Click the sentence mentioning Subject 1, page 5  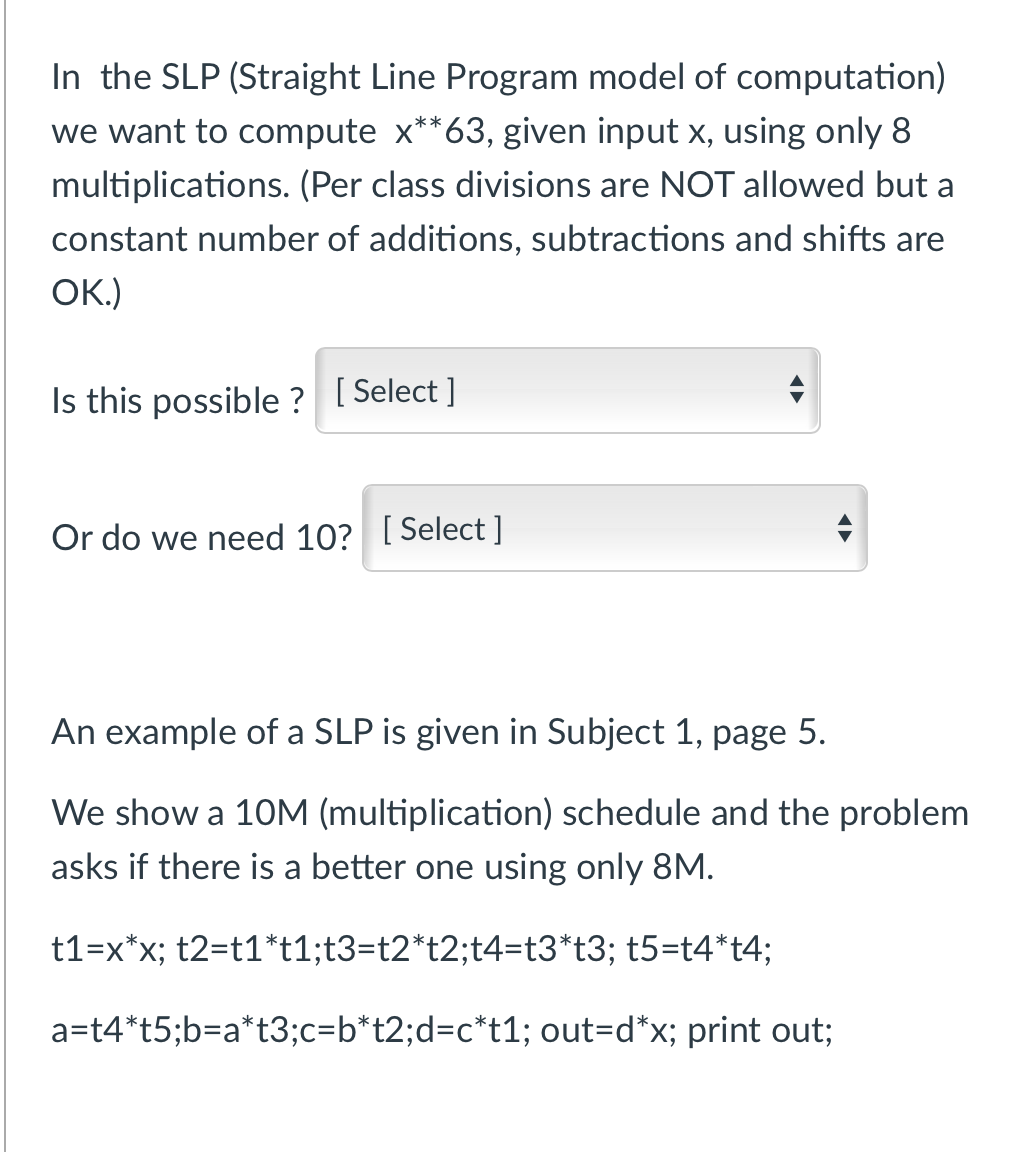437,732
